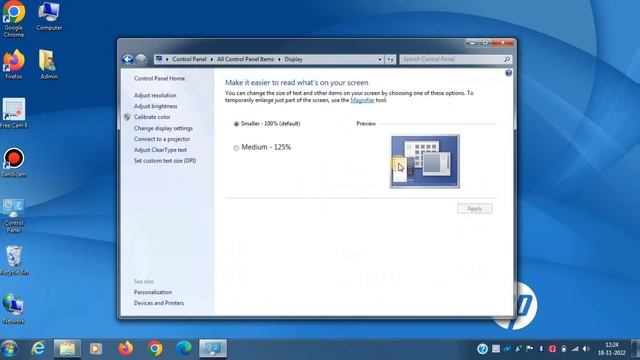Refresh the Display control panel page
Screen dimensions: 640x360
point(390,60)
